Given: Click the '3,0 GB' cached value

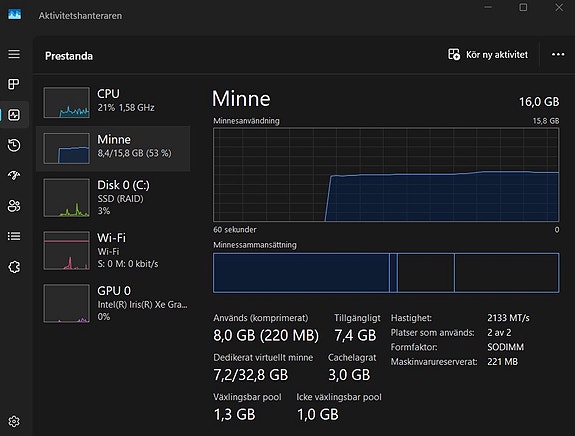Looking at the screenshot, I should (x=349, y=375).
